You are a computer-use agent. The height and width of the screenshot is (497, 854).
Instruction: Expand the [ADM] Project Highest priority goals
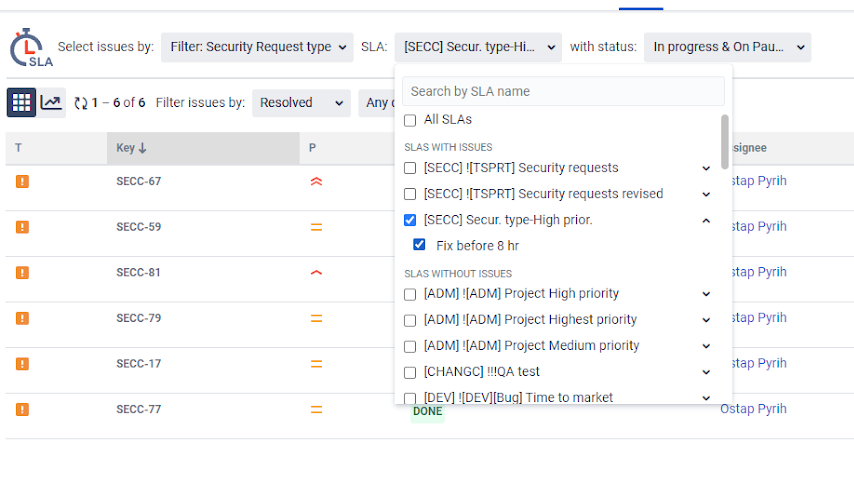[x=706, y=320]
